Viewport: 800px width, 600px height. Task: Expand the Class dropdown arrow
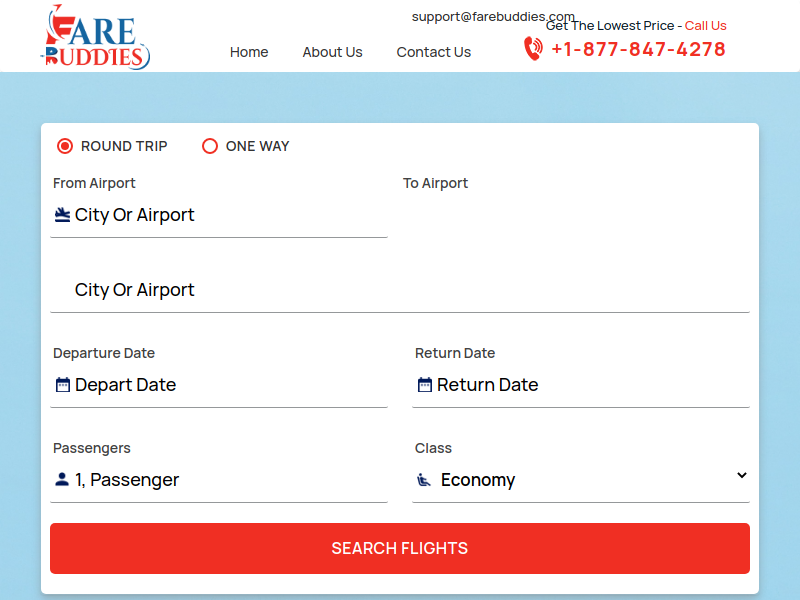[741, 476]
